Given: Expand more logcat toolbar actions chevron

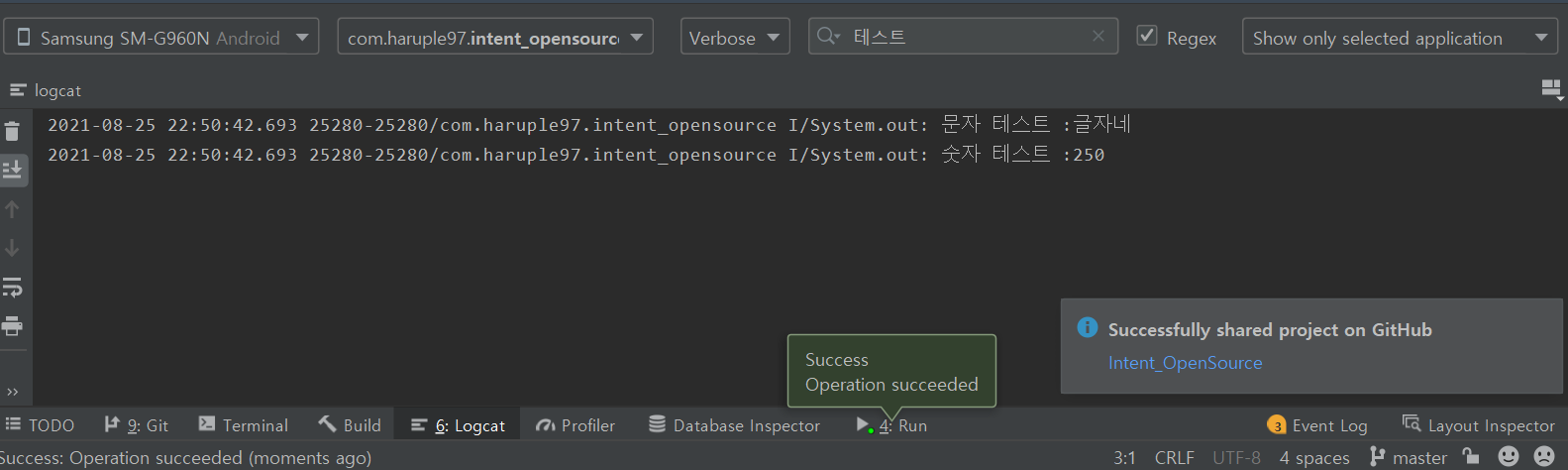Looking at the screenshot, I should (x=12, y=392).
